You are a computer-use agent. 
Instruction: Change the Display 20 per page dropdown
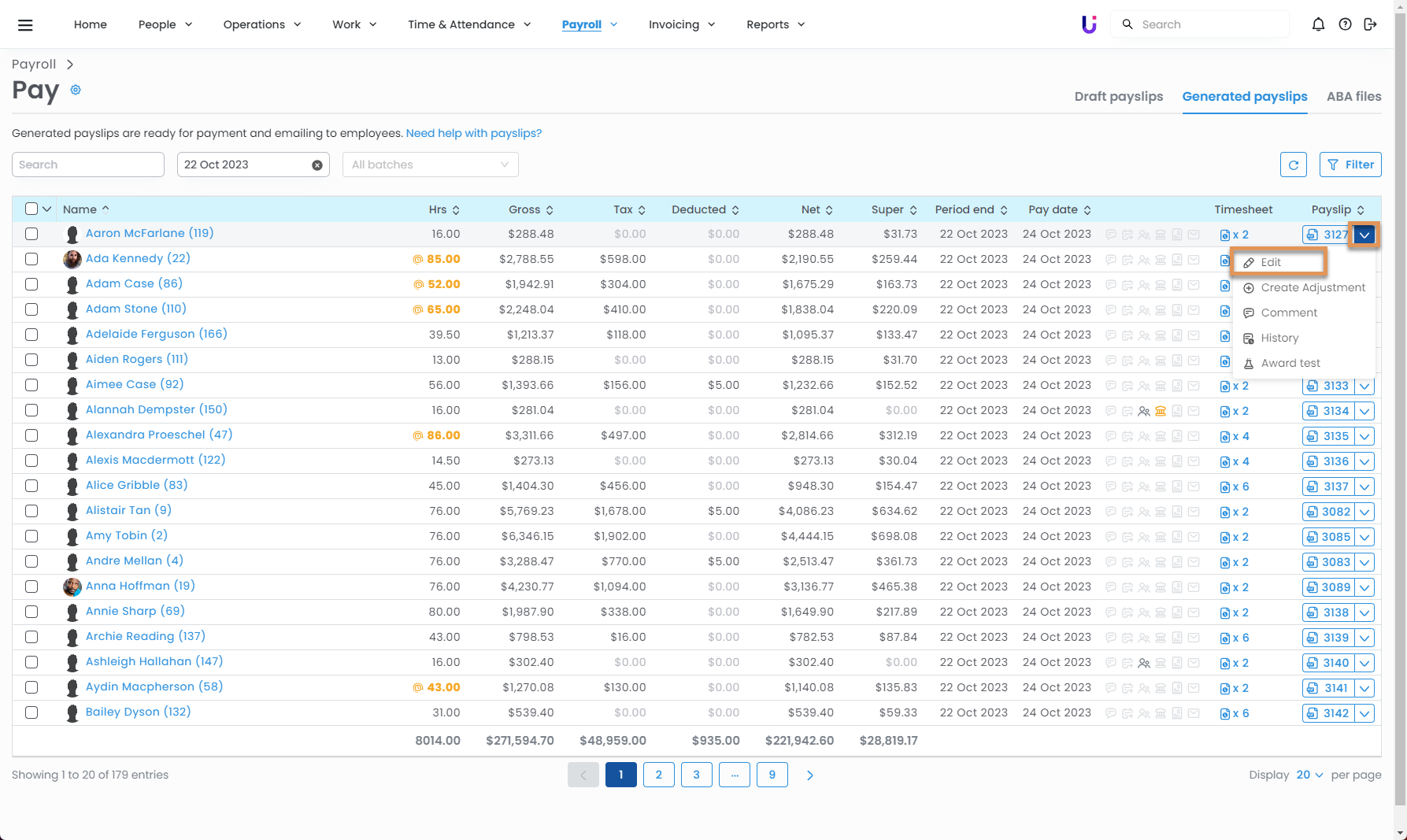pyautogui.click(x=1309, y=775)
